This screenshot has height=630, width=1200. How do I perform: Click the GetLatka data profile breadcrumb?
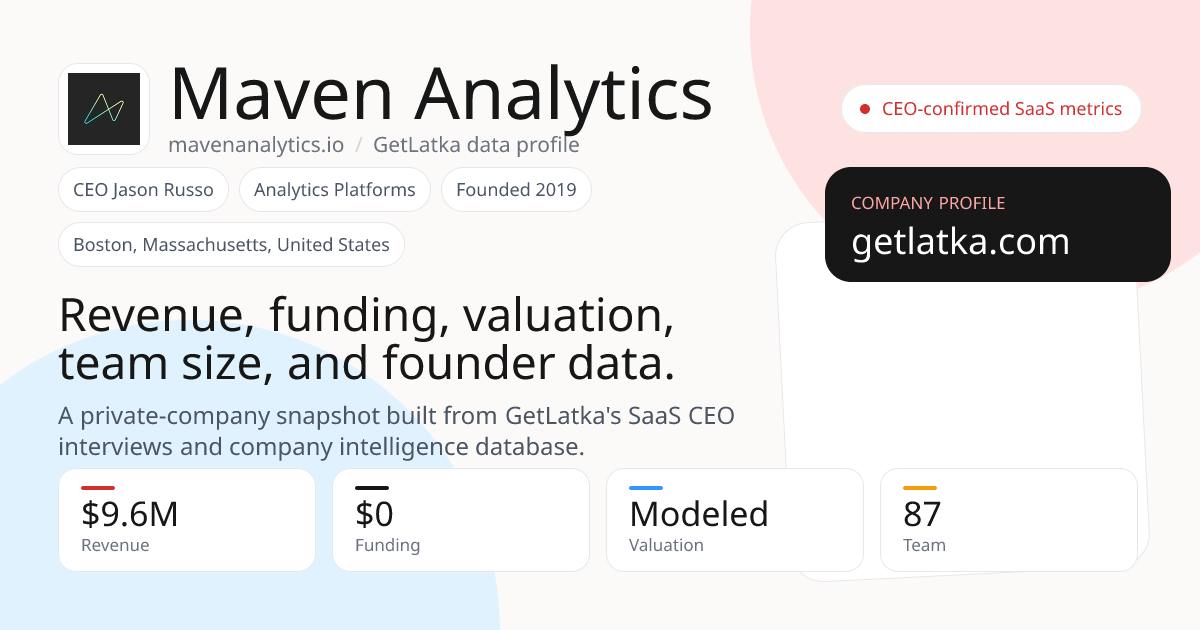coord(476,145)
